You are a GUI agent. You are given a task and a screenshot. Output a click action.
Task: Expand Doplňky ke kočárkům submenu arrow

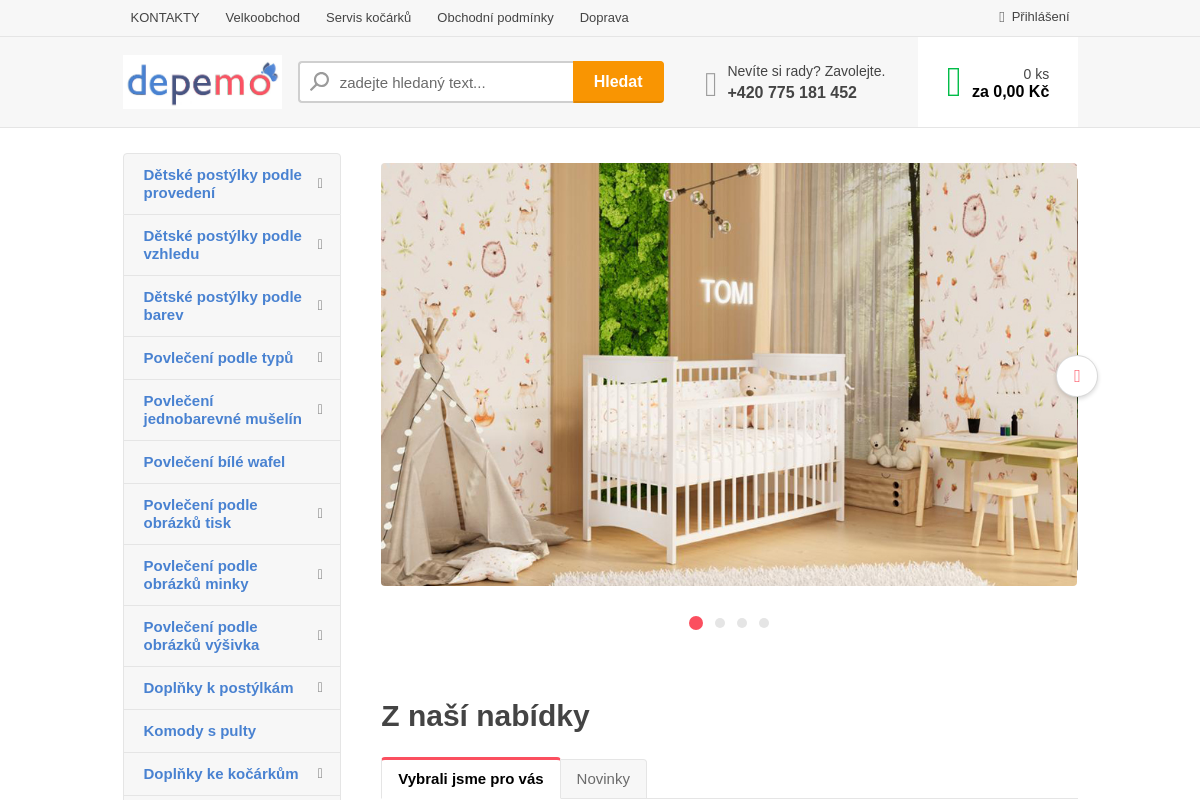point(320,773)
